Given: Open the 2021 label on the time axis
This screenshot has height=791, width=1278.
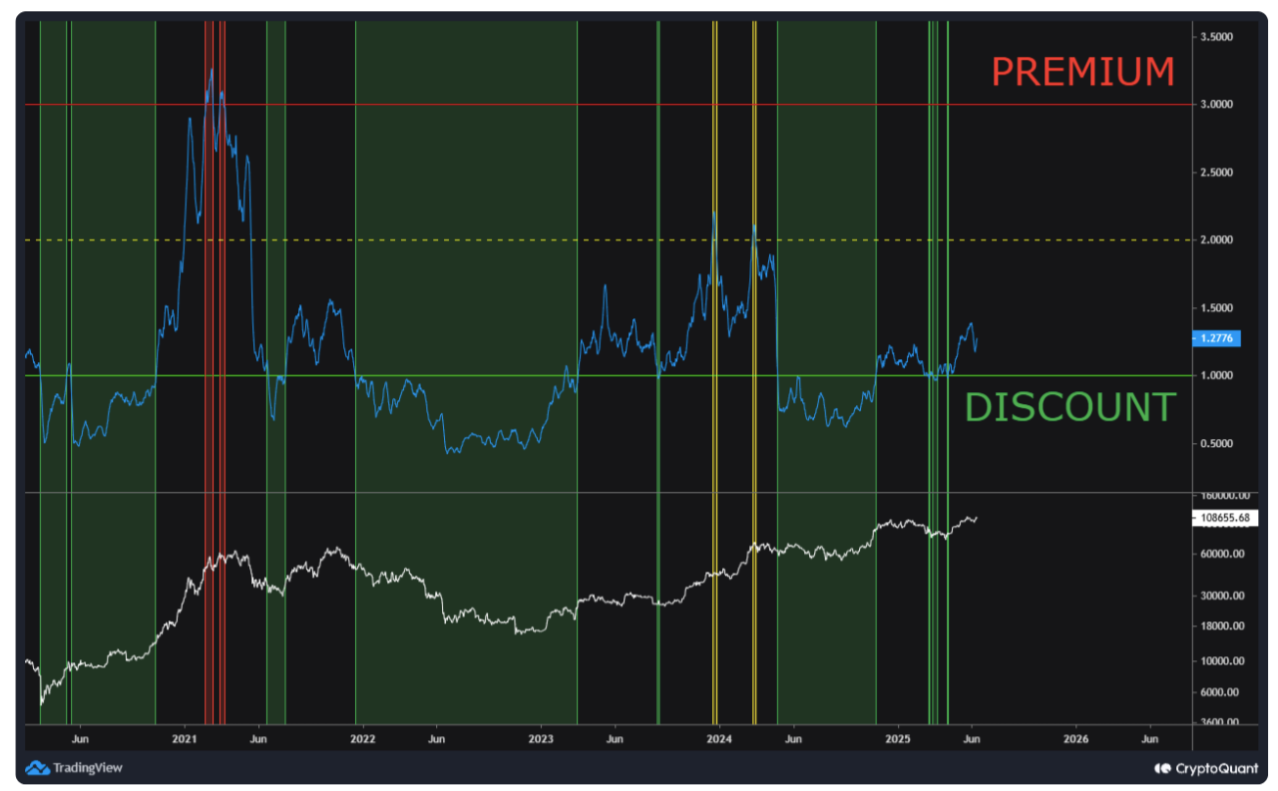Looking at the screenshot, I should click(x=183, y=738).
